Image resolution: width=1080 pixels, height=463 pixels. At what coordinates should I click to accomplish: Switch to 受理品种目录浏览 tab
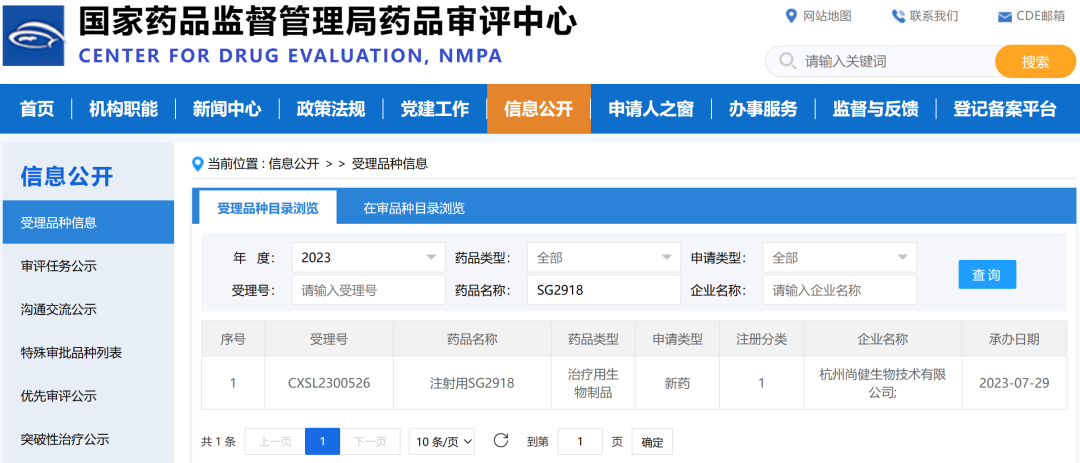click(268, 208)
